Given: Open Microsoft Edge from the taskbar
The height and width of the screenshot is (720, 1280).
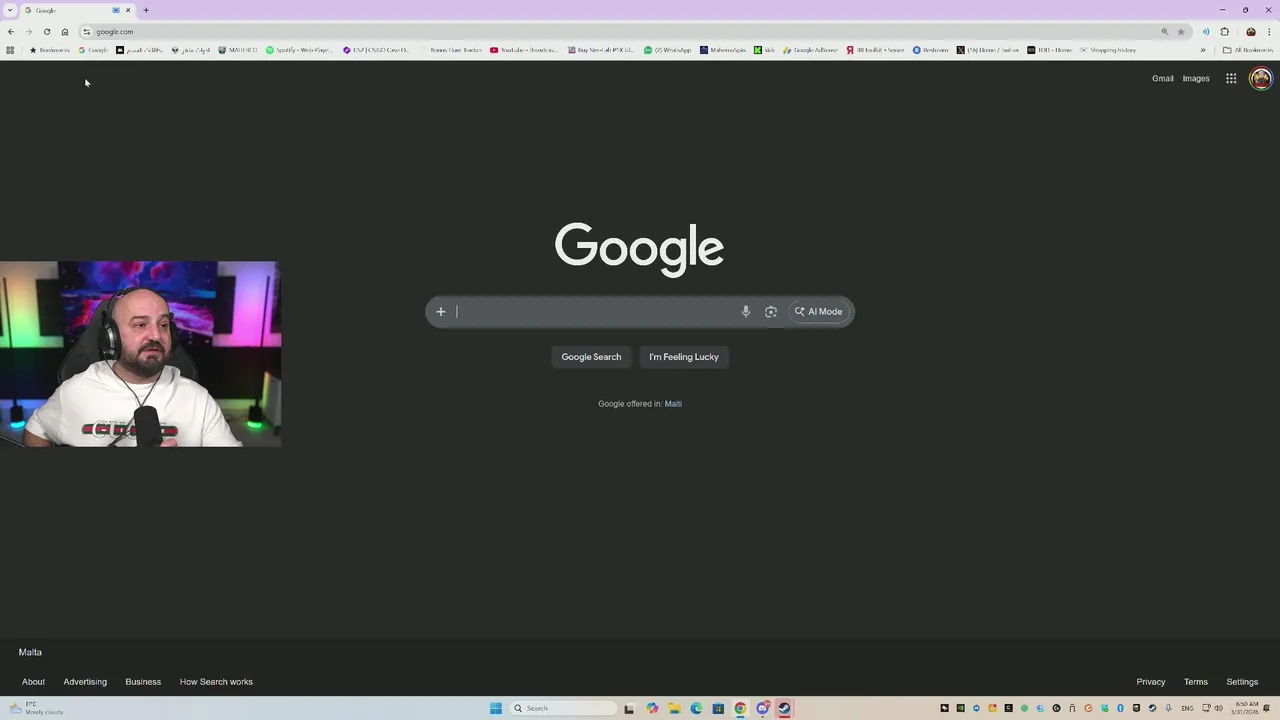Looking at the screenshot, I should [x=696, y=709].
